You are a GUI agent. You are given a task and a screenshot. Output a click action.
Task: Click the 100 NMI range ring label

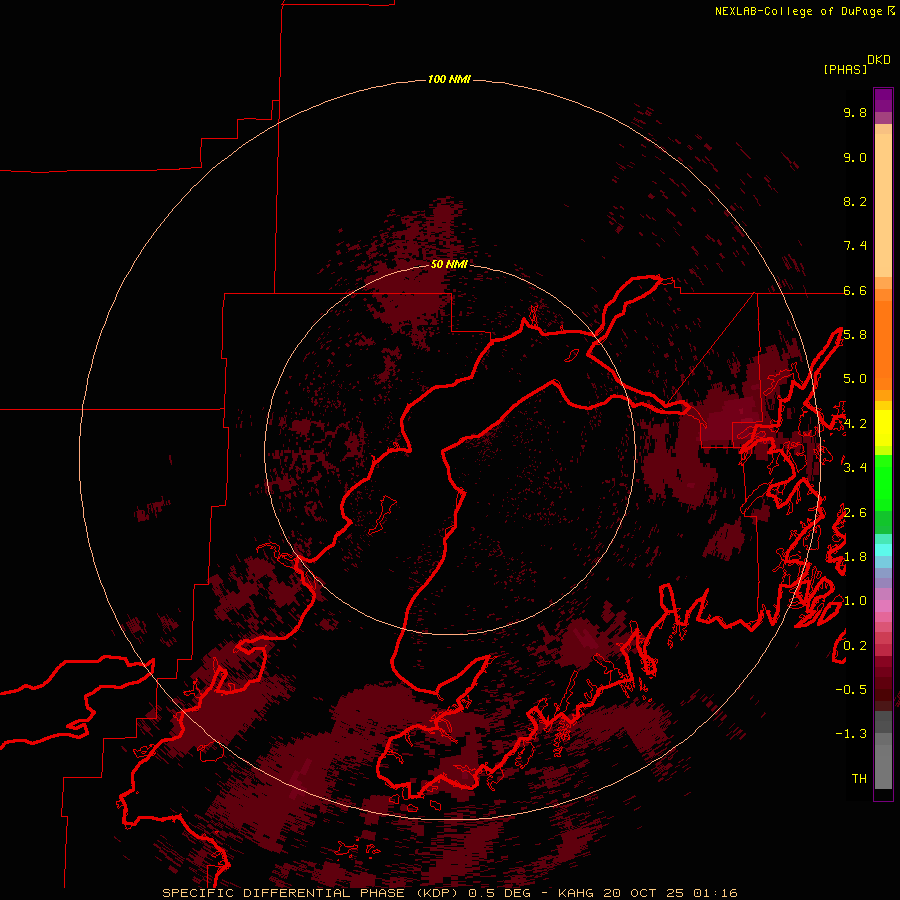pyautogui.click(x=449, y=79)
